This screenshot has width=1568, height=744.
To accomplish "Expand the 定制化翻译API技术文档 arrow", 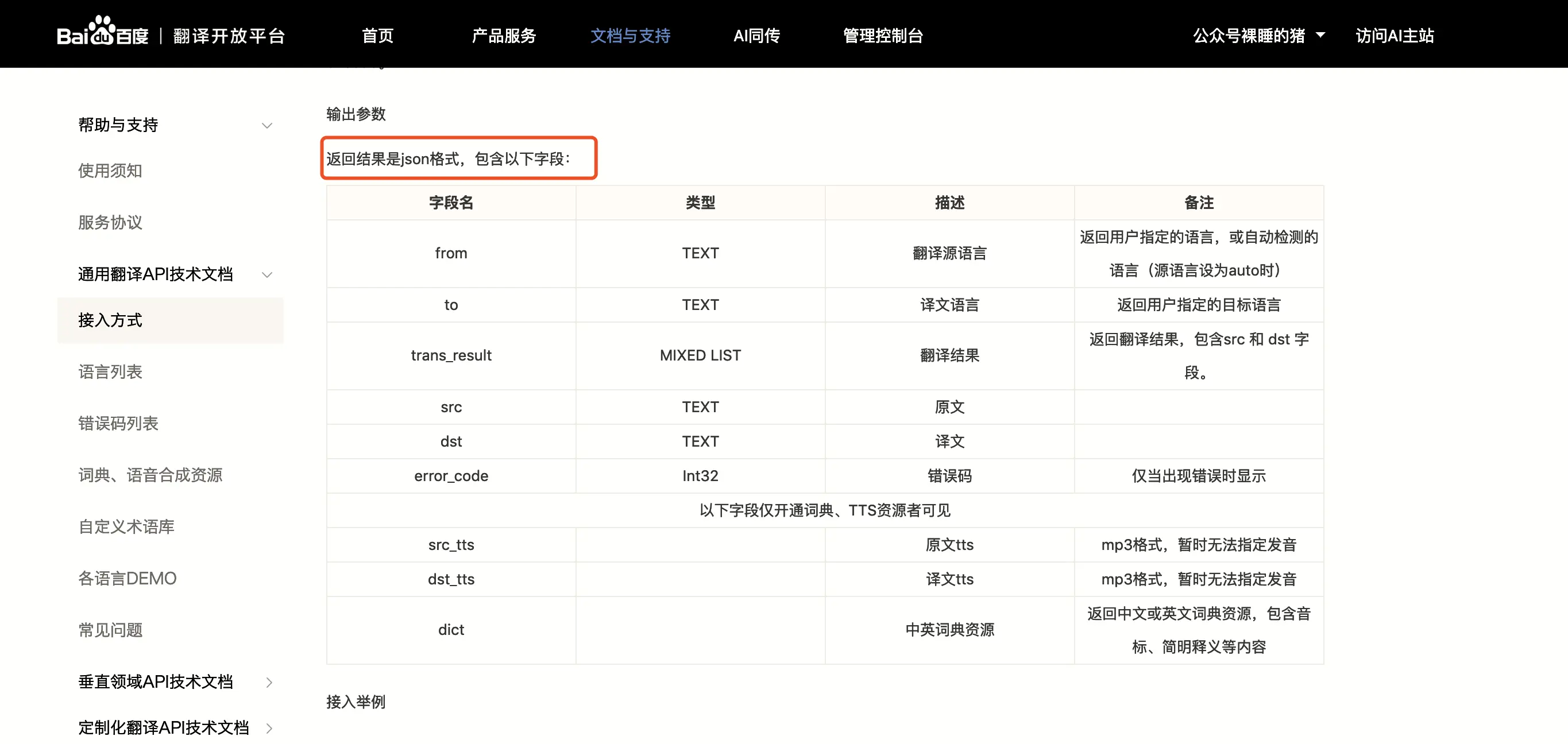I will click(x=269, y=728).
